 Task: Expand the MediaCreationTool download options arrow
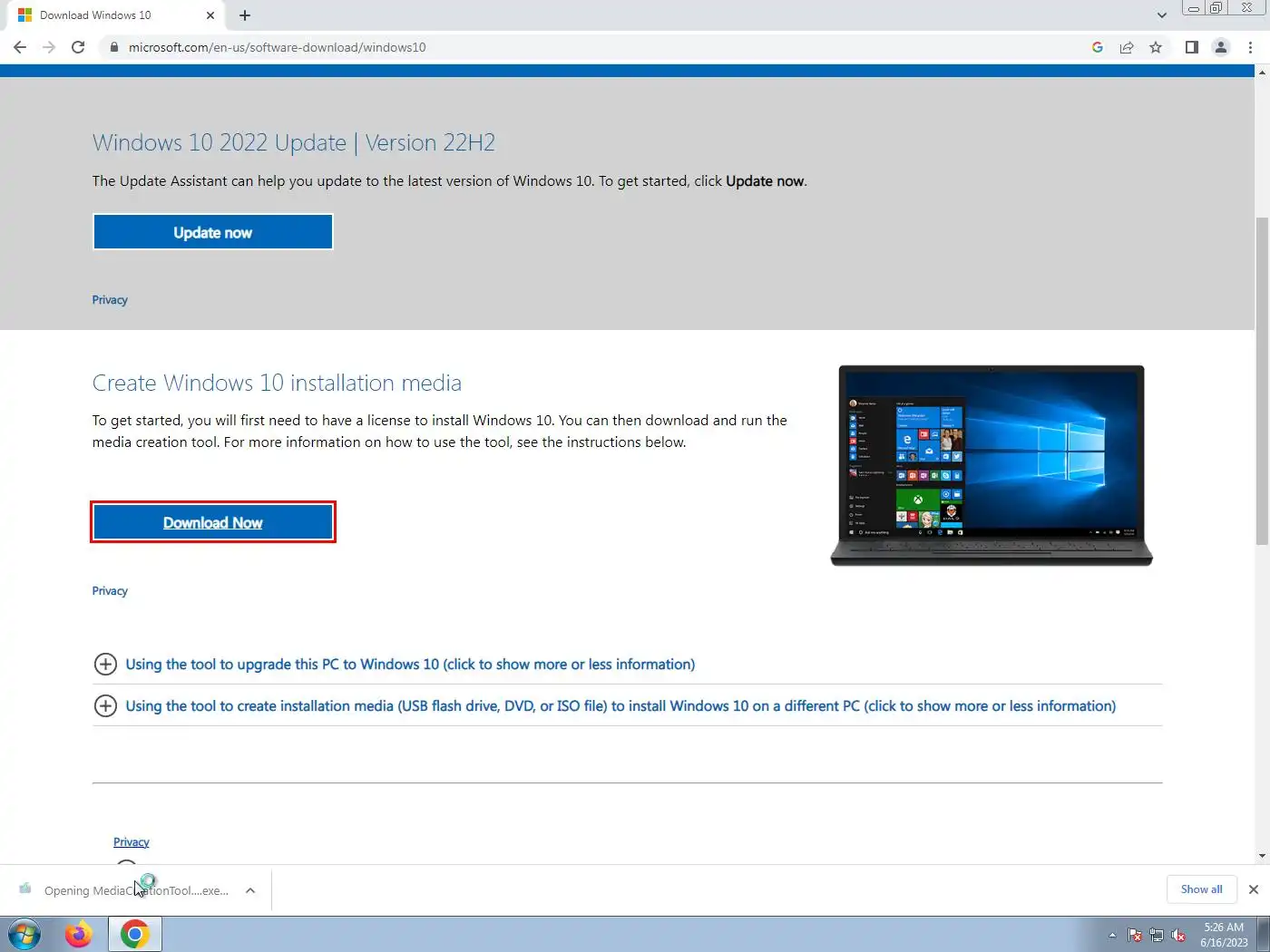250,890
